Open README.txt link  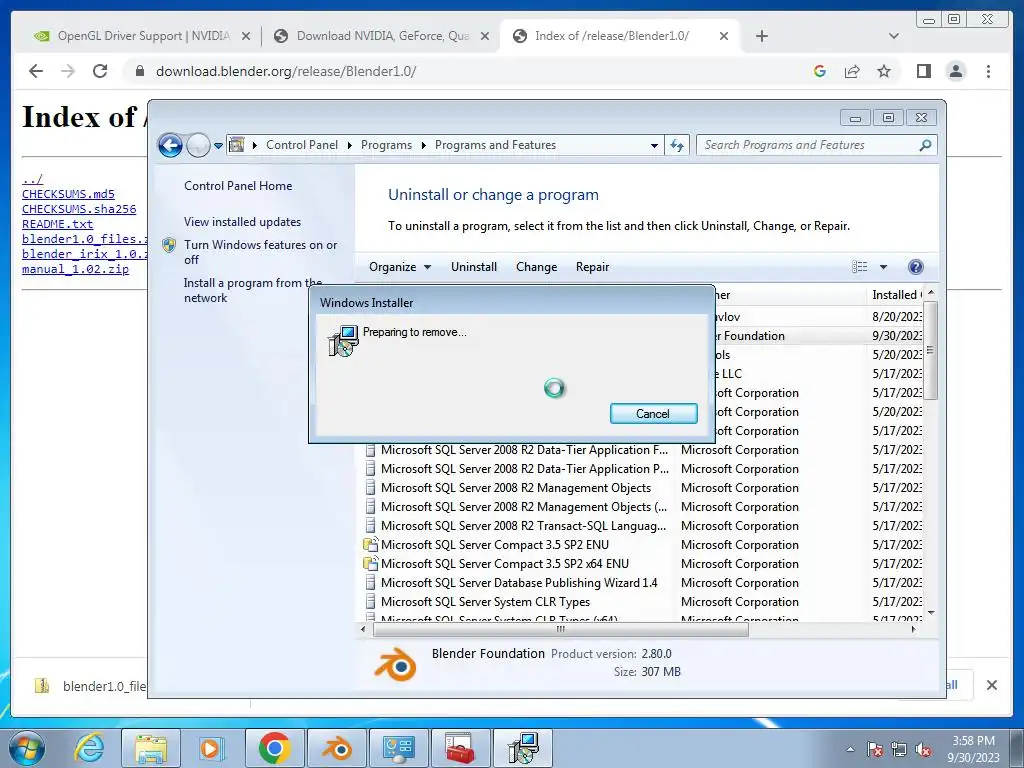click(x=57, y=224)
